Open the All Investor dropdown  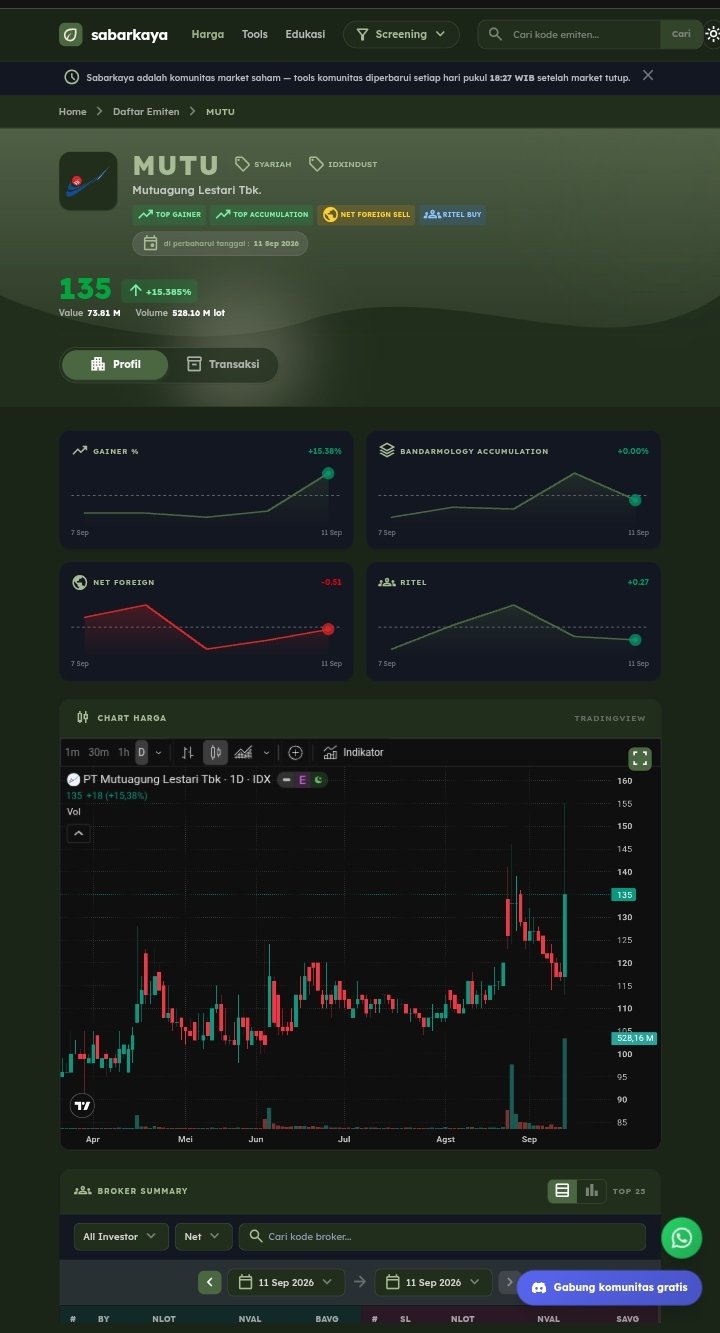pos(121,1236)
